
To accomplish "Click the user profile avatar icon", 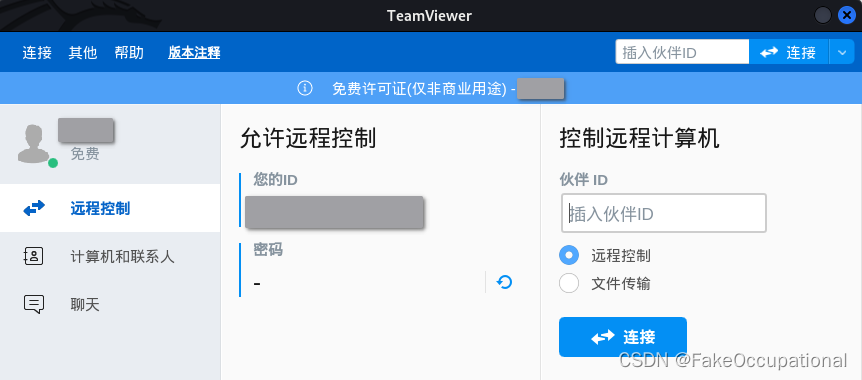I will click(35, 144).
